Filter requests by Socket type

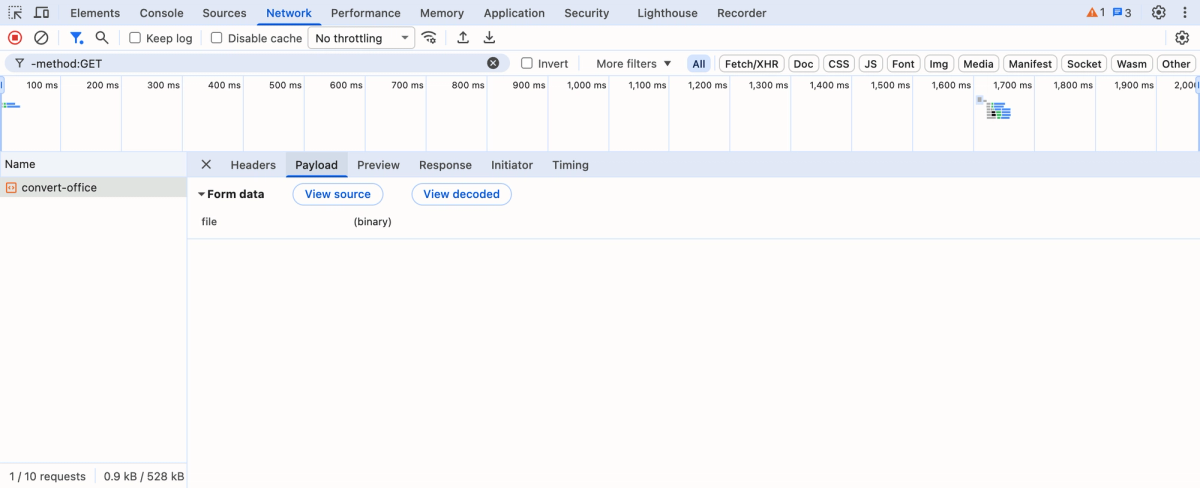pyautogui.click(x=1084, y=63)
